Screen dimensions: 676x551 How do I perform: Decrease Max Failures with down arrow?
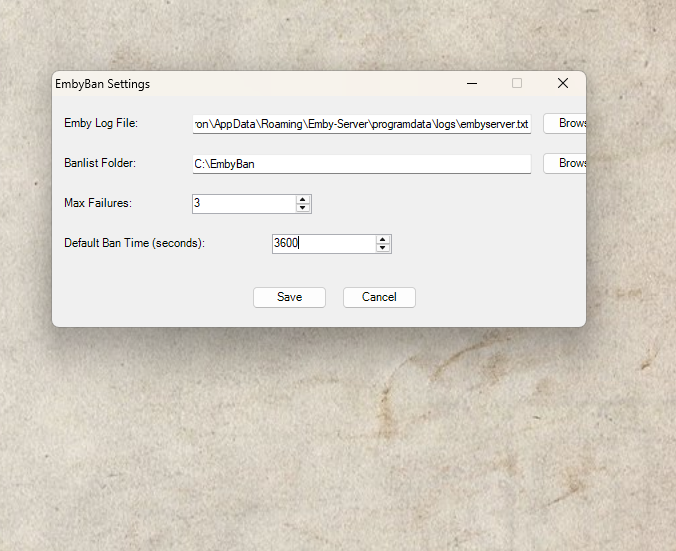[303, 208]
